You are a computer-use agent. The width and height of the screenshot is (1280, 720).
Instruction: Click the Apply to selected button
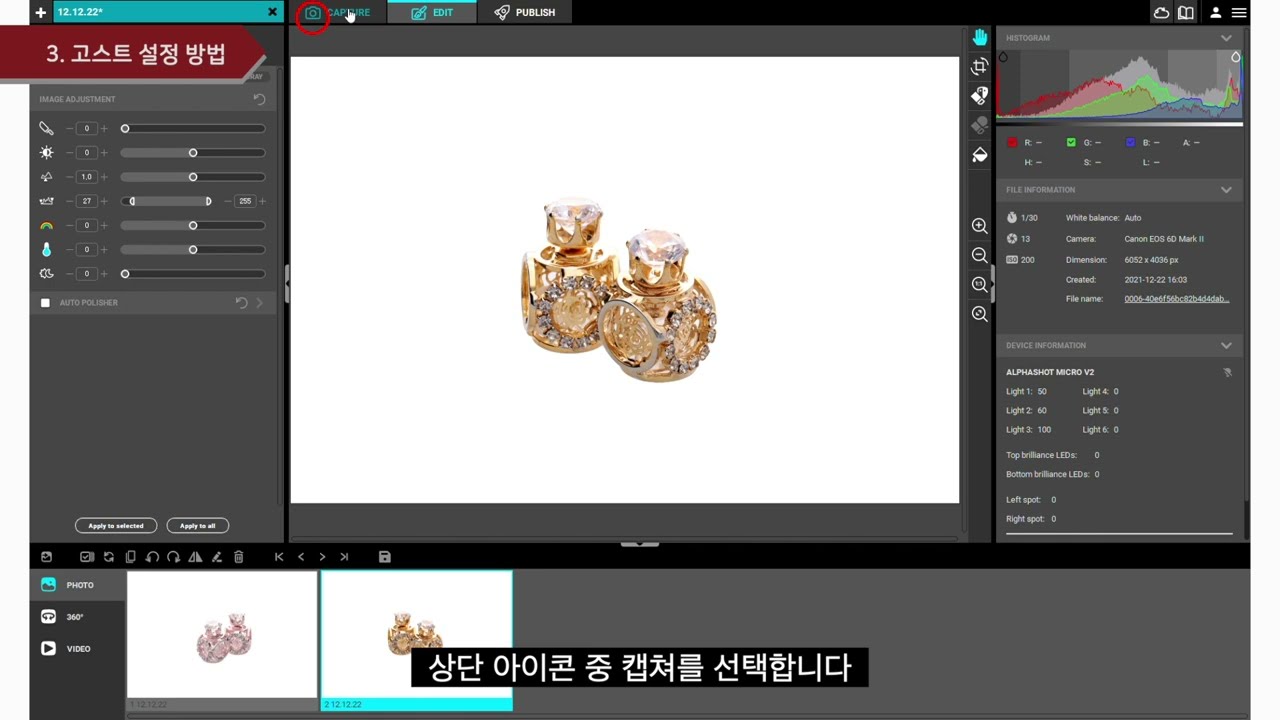coord(116,526)
